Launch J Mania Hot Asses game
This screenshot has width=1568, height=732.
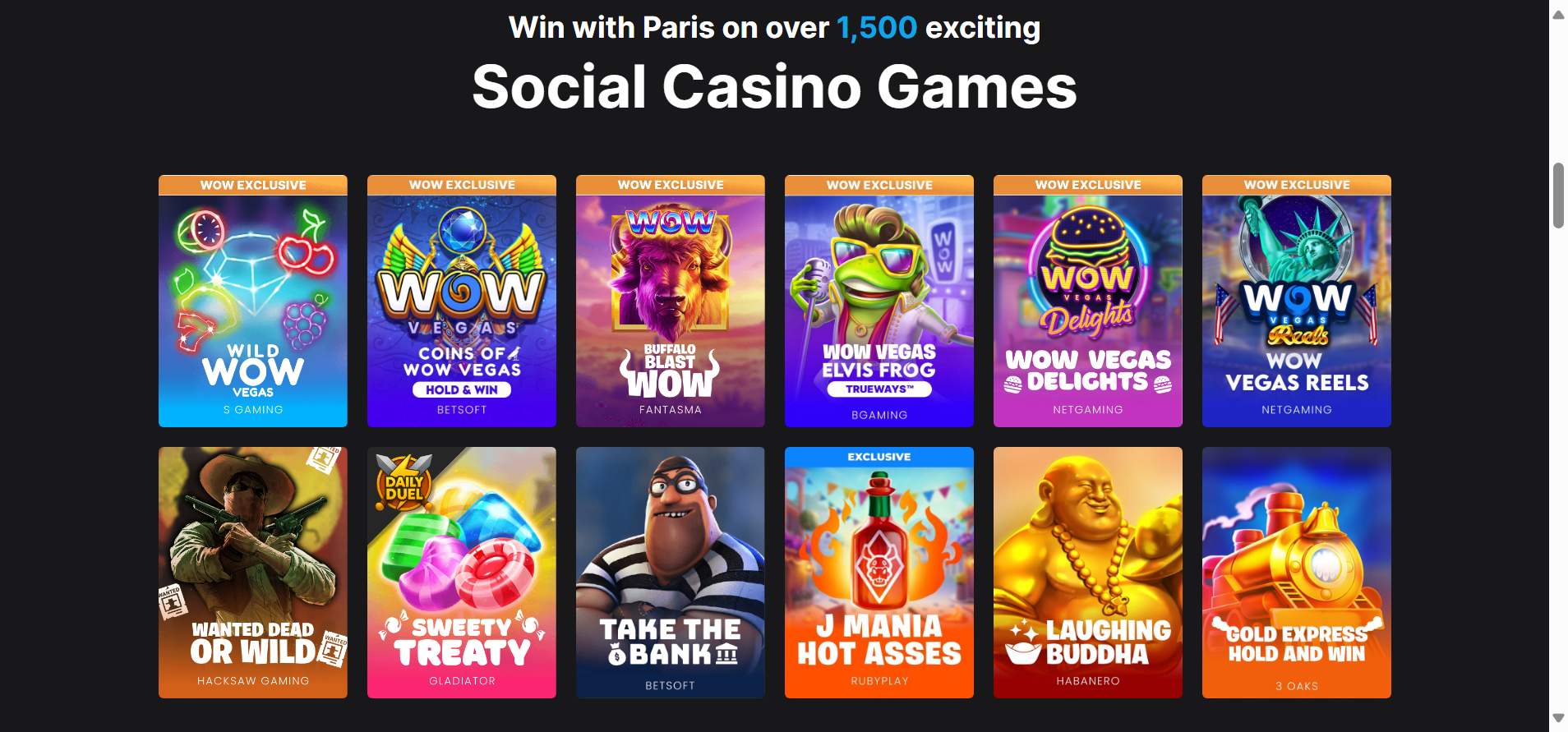(879, 573)
